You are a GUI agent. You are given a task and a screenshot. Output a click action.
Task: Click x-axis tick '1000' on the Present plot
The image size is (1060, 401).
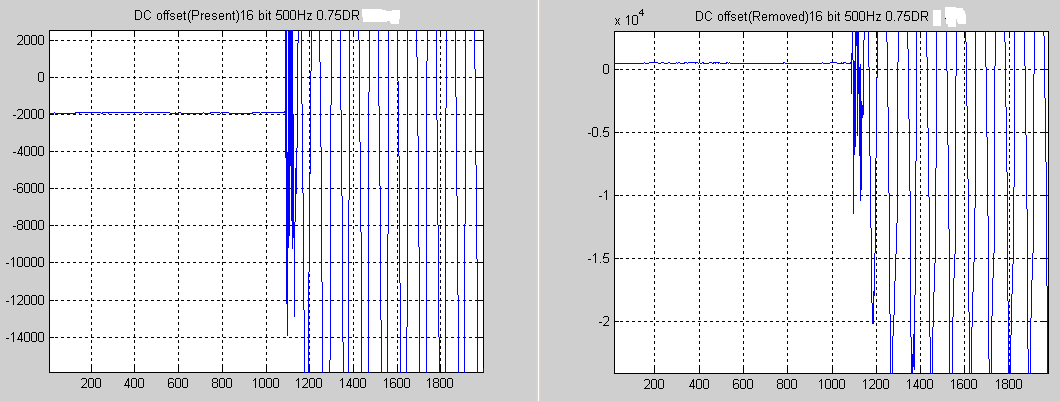[266, 383]
